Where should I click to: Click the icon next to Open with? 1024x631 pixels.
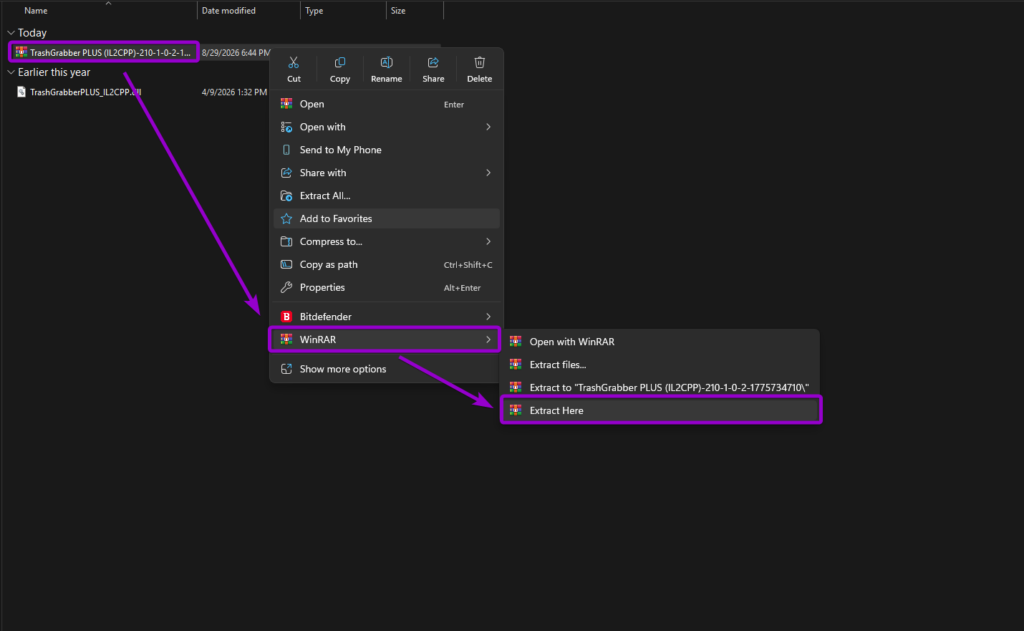[x=286, y=127]
